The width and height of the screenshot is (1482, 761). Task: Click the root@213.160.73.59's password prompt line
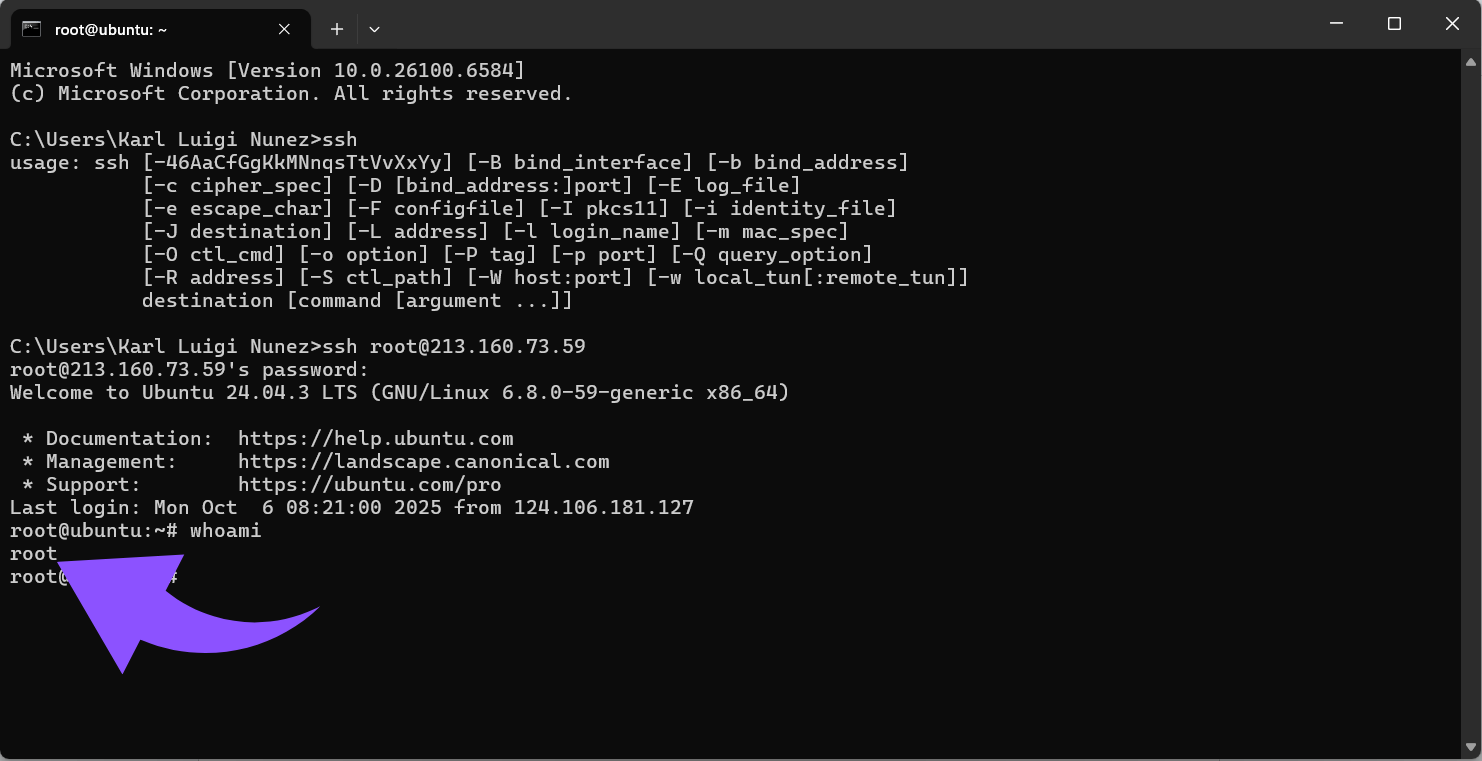pos(189,370)
